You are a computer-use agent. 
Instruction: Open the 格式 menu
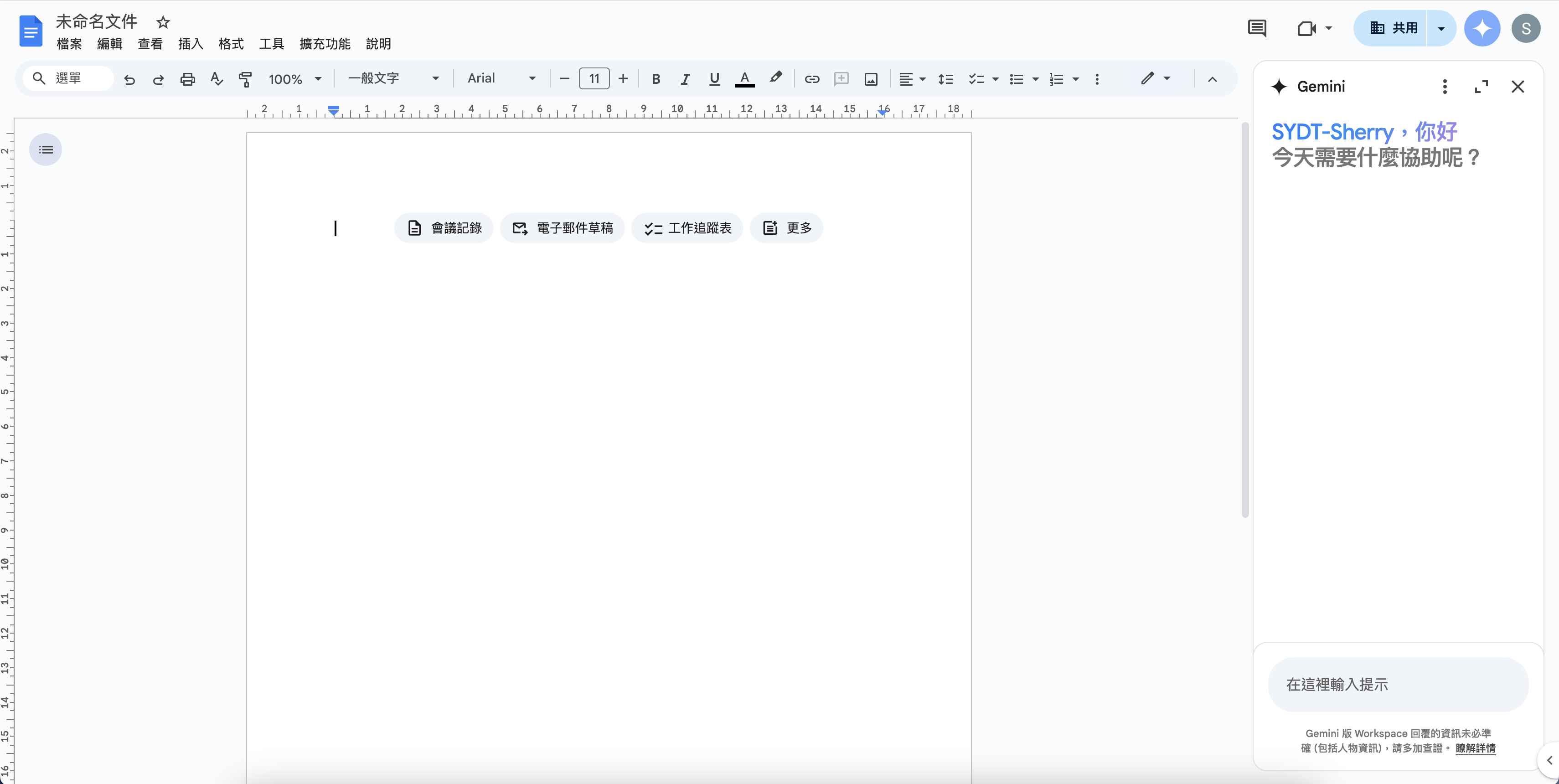tap(231, 44)
